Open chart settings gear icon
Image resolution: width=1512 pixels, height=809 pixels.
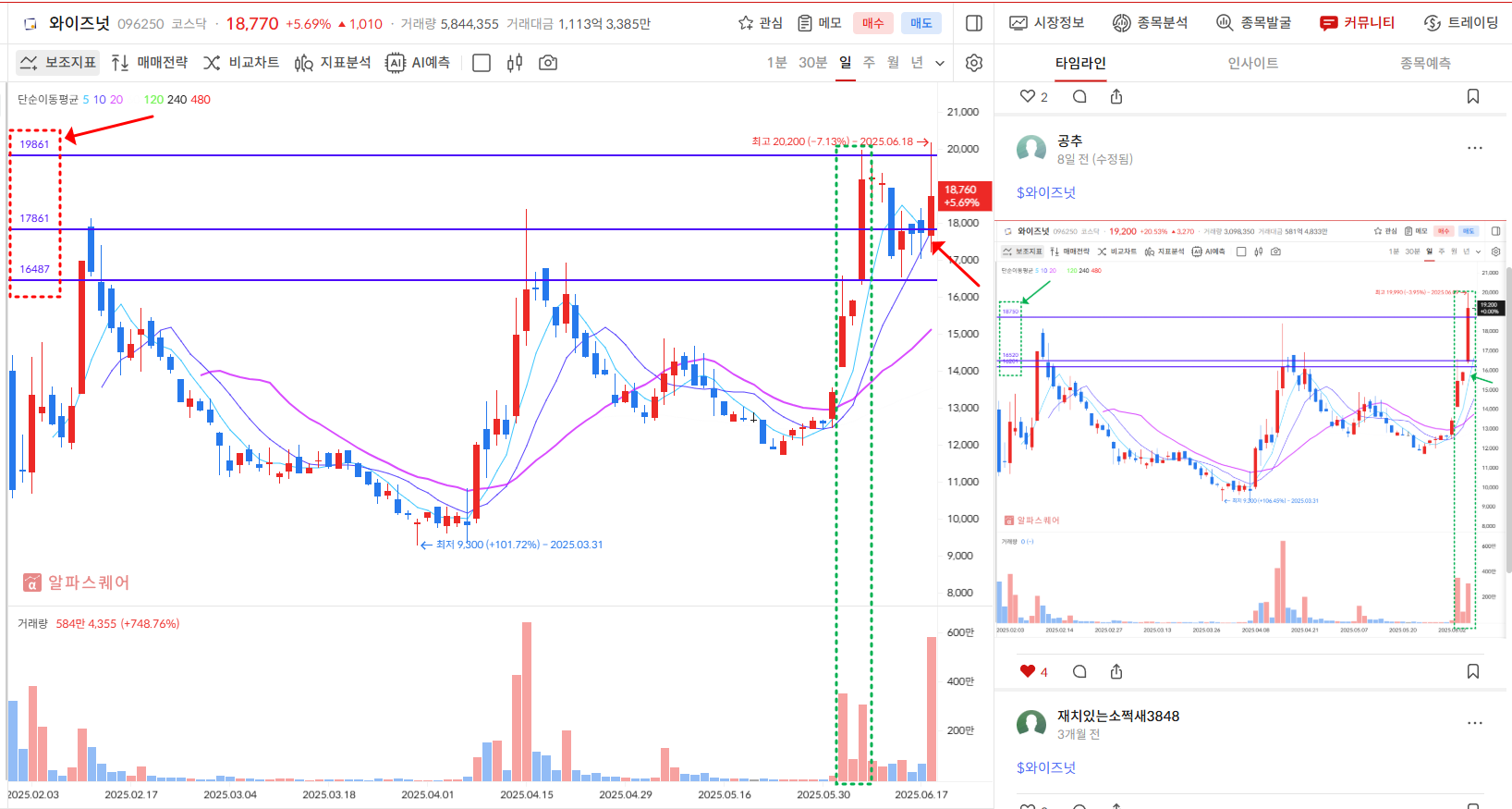tap(974, 63)
